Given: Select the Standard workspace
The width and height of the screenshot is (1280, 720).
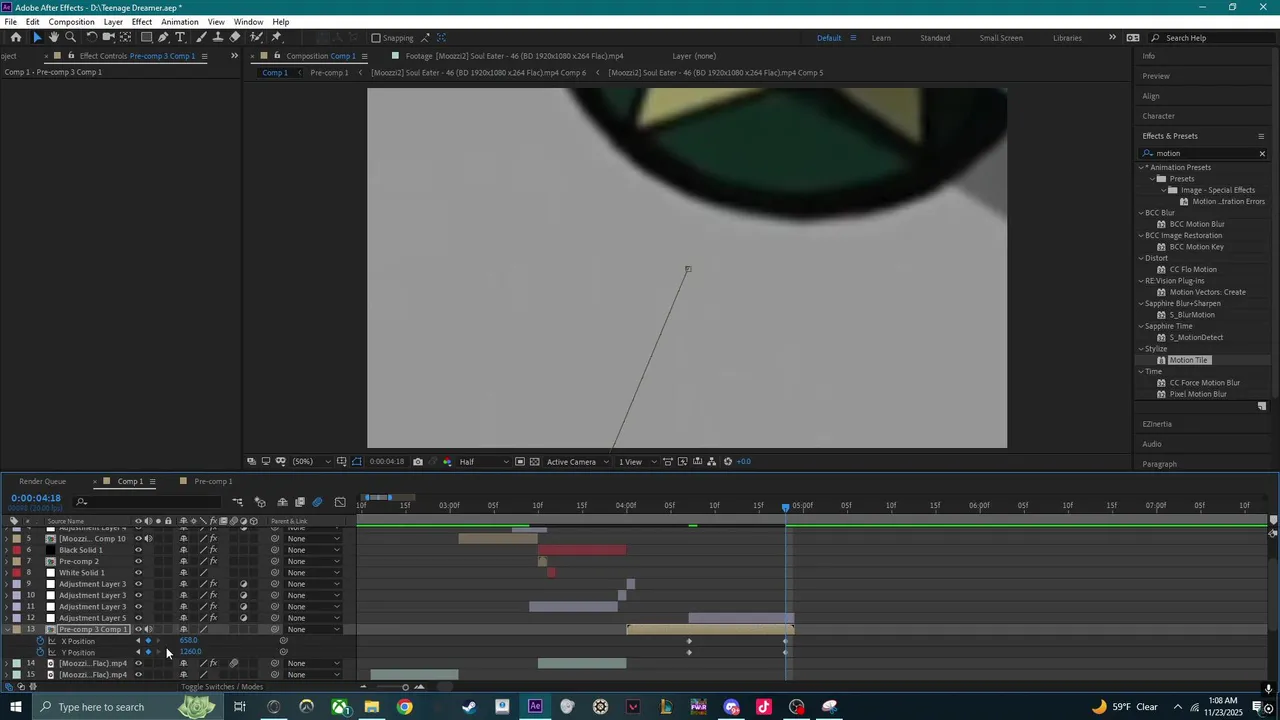Looking at the screenshot, I should (935, 38).
